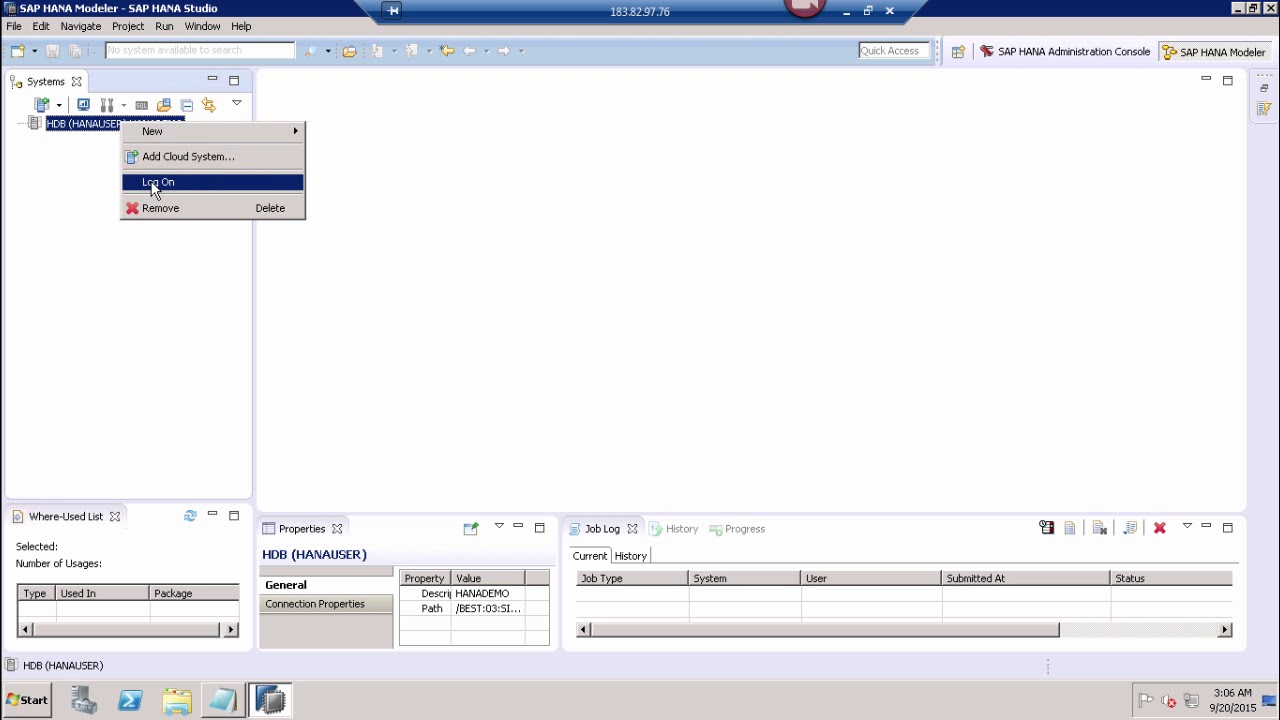Screen dimensions: 1280x720
Task: Click the Package column header
Action: [194, 593]
